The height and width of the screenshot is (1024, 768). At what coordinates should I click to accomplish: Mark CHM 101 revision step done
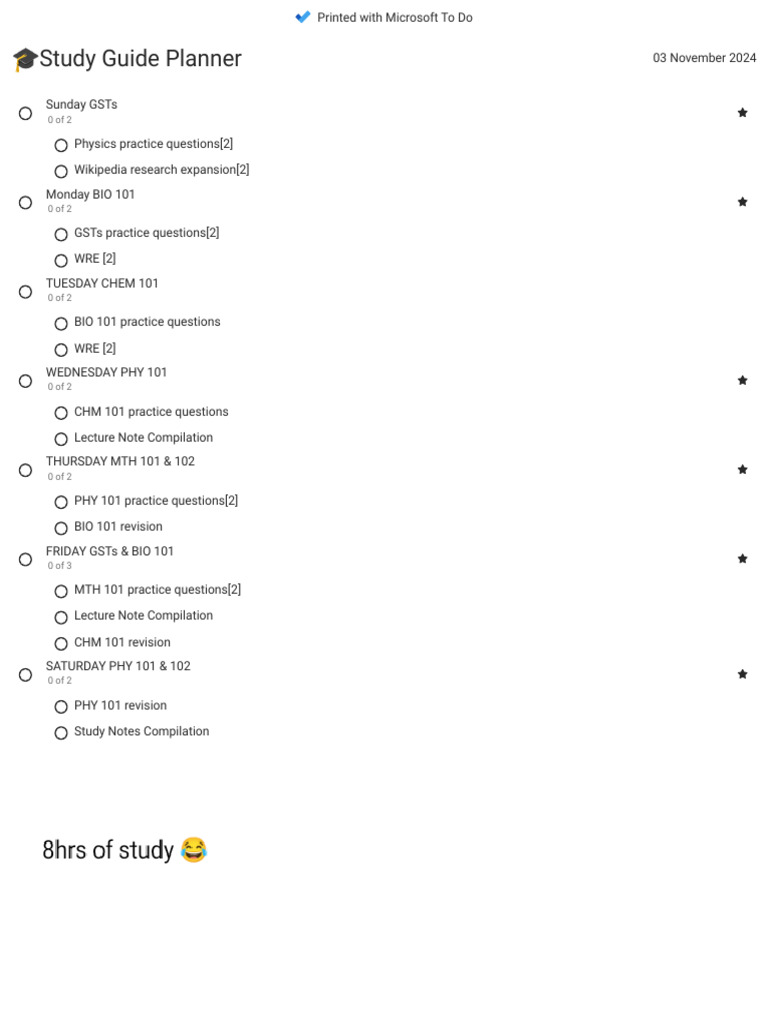pyautogui.click(x=61, y=643)
